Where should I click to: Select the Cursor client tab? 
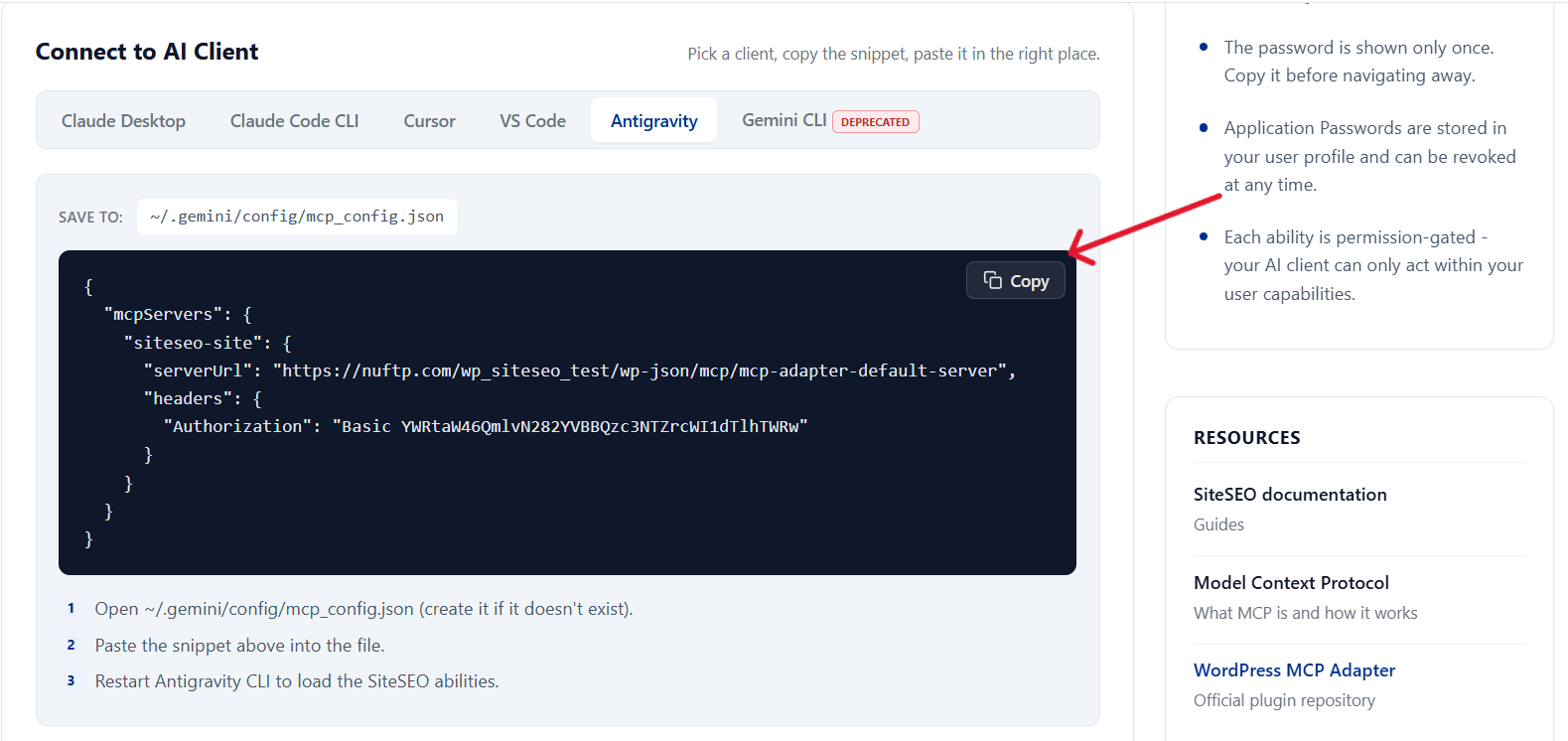click(x=429, y=121)
